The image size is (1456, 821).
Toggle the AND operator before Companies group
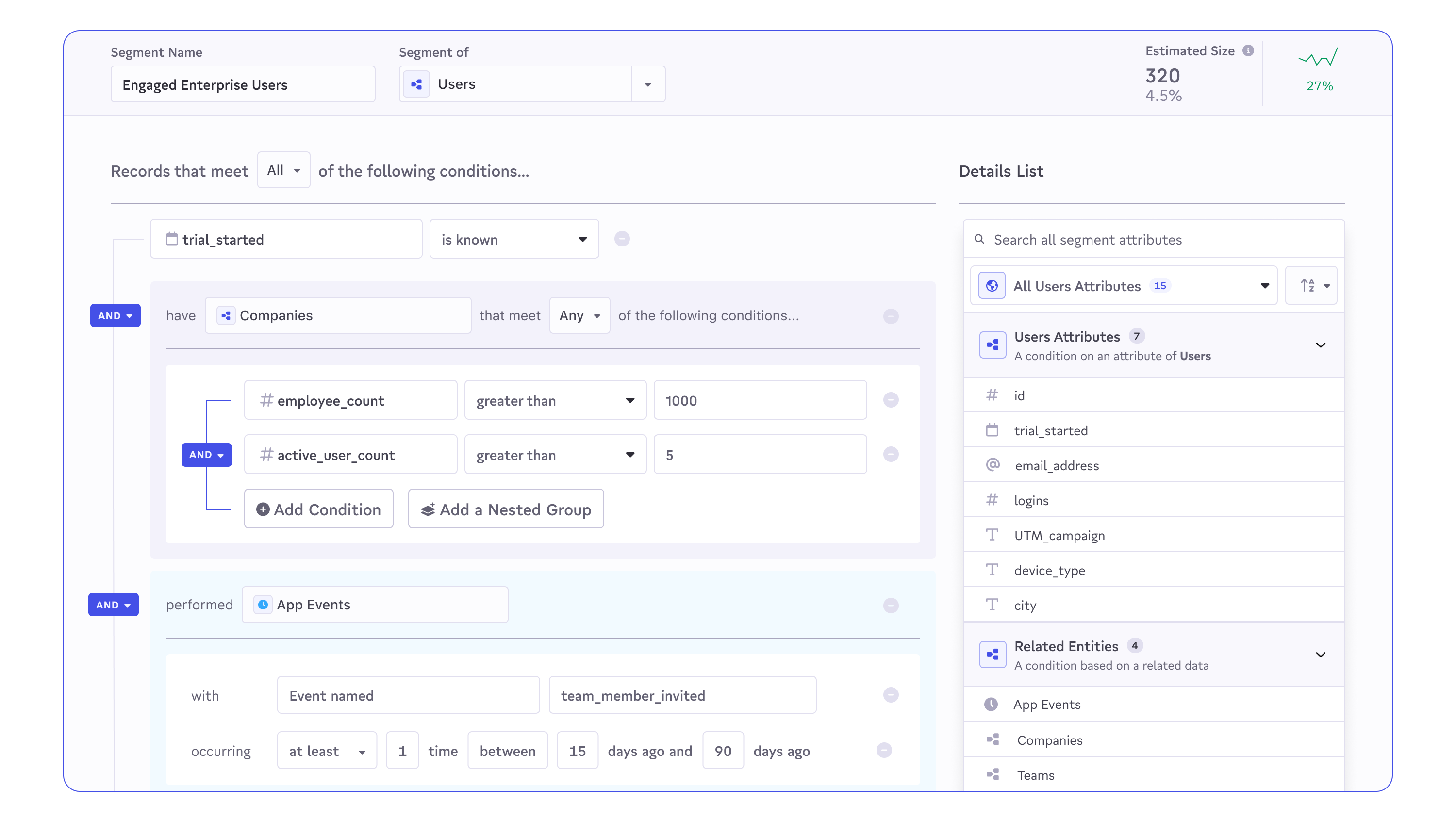[116, 315]
